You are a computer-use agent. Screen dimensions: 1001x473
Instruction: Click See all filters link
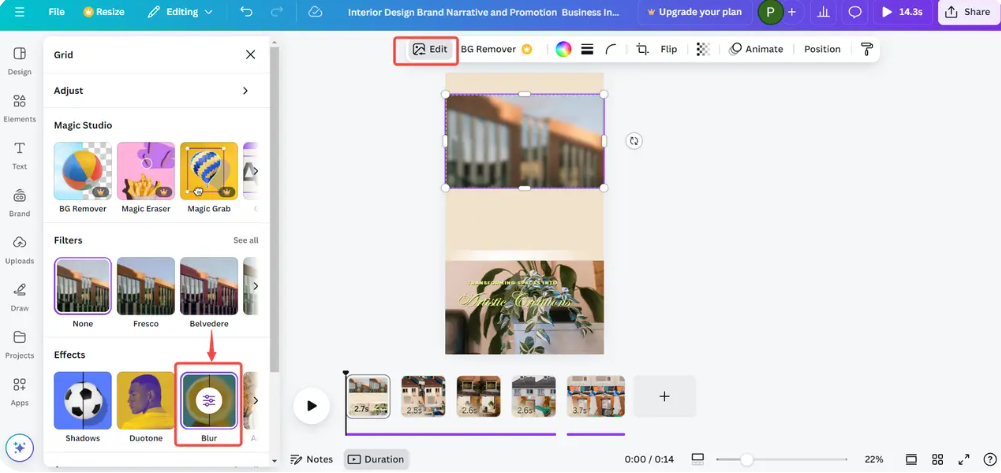245,240
